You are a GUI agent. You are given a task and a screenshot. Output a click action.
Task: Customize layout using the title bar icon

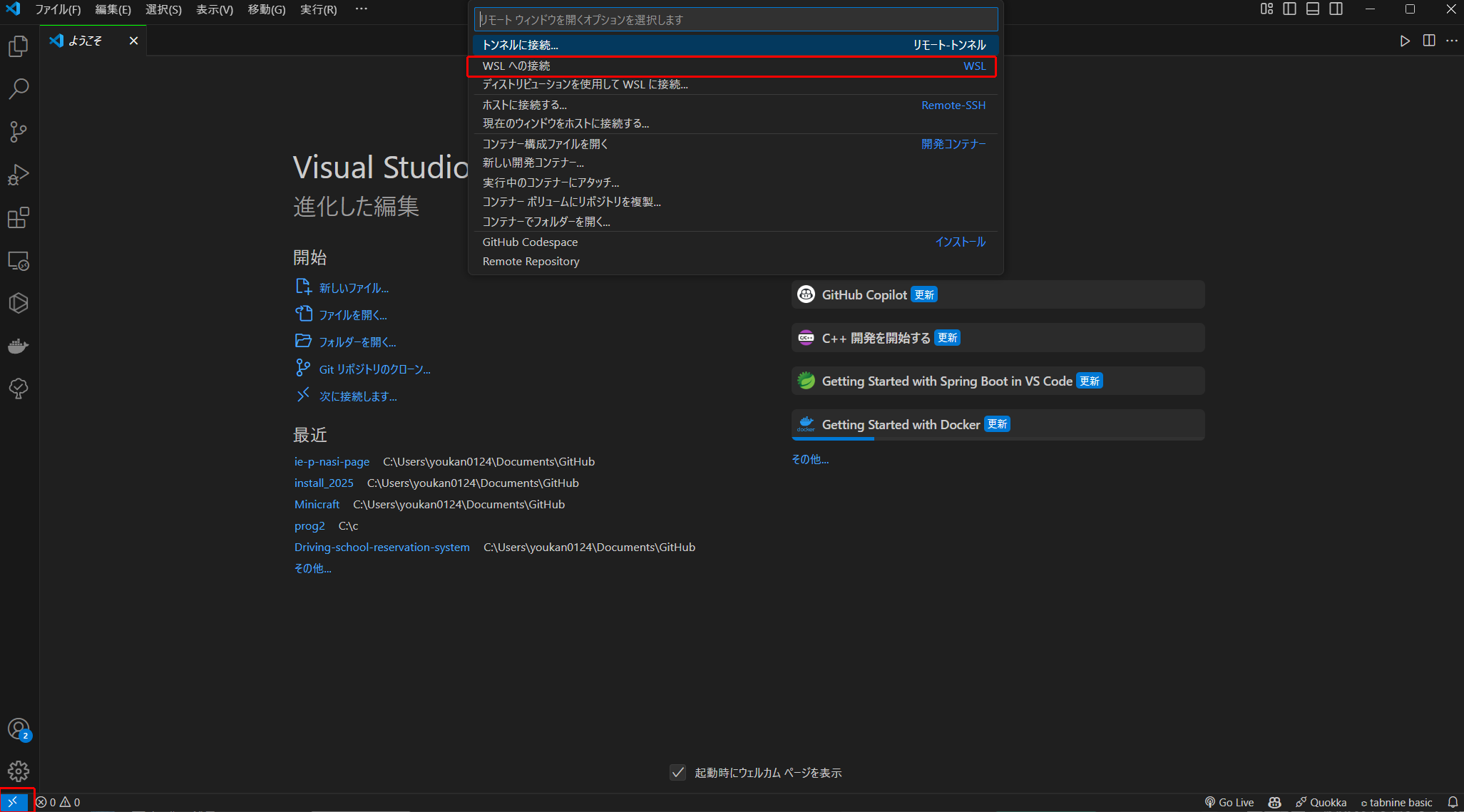pos(1266,9)
